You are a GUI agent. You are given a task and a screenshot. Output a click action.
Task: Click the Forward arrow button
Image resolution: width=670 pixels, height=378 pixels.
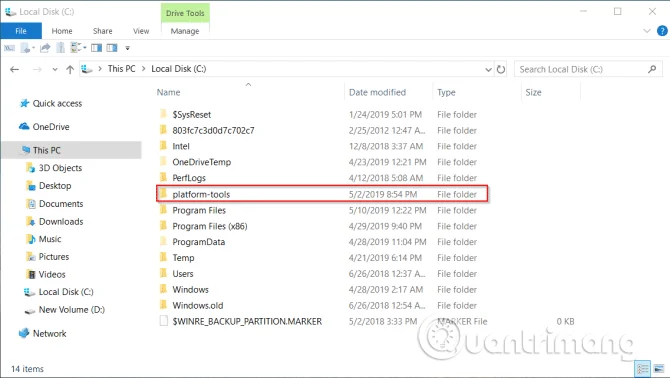(x=37, y=69)
